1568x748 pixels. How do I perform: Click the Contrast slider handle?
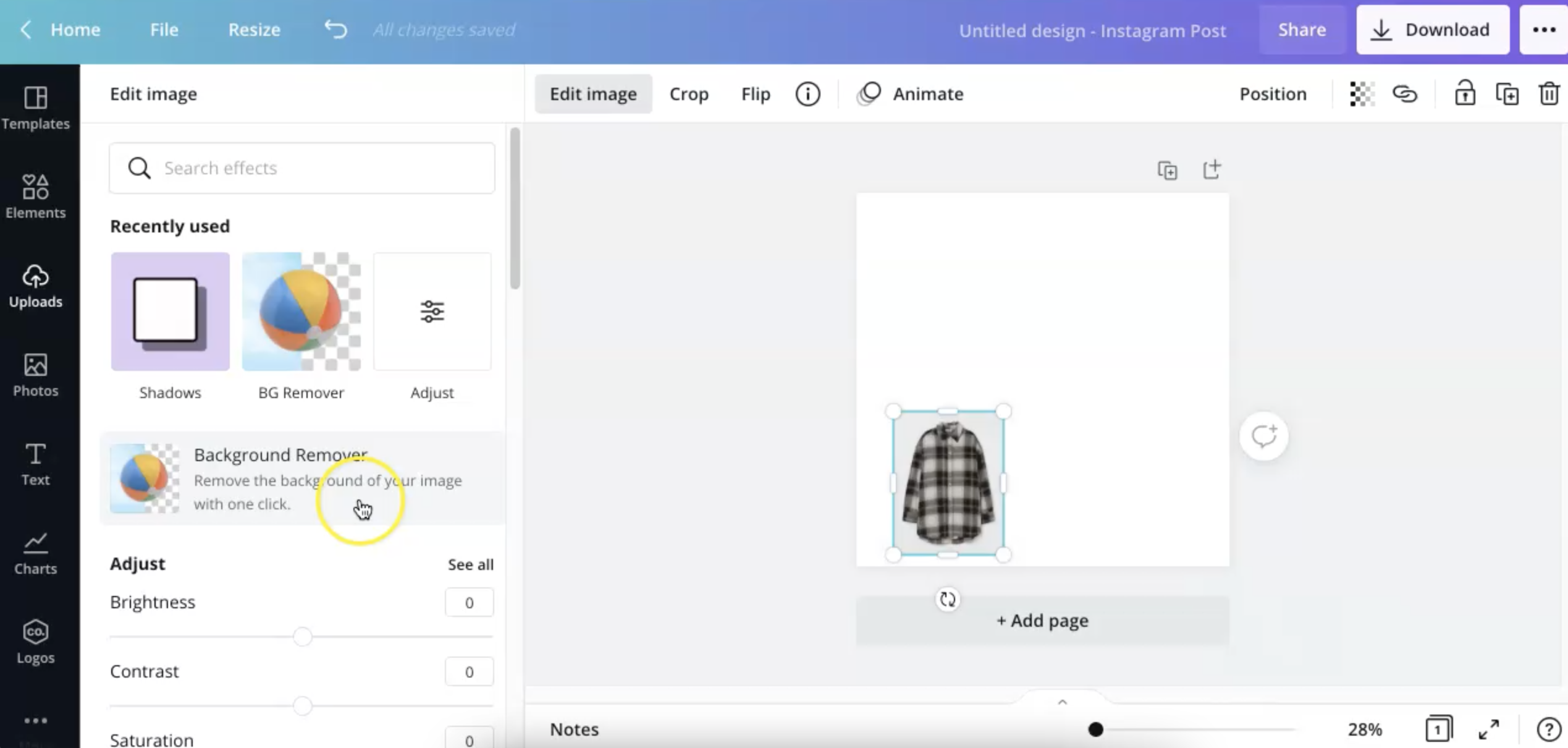tap(302, 705)
